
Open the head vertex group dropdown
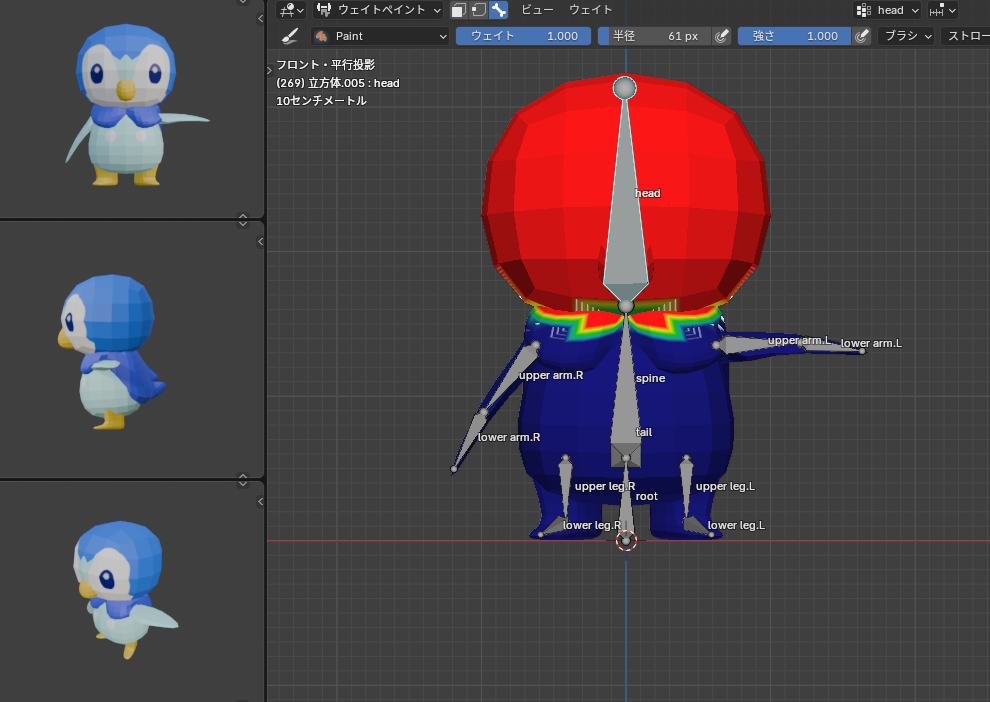click(x=888, y=10)
